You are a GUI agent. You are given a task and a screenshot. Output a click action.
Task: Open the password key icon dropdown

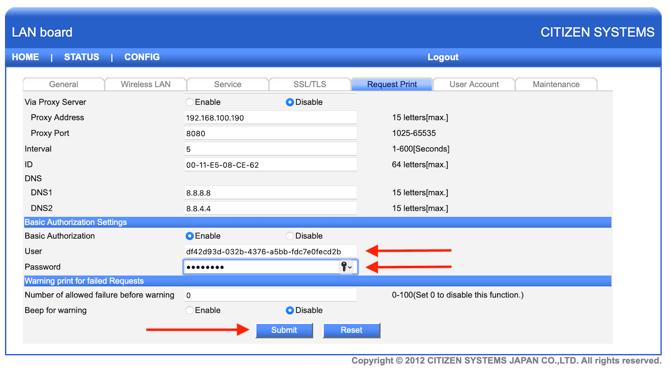[347, 267]
